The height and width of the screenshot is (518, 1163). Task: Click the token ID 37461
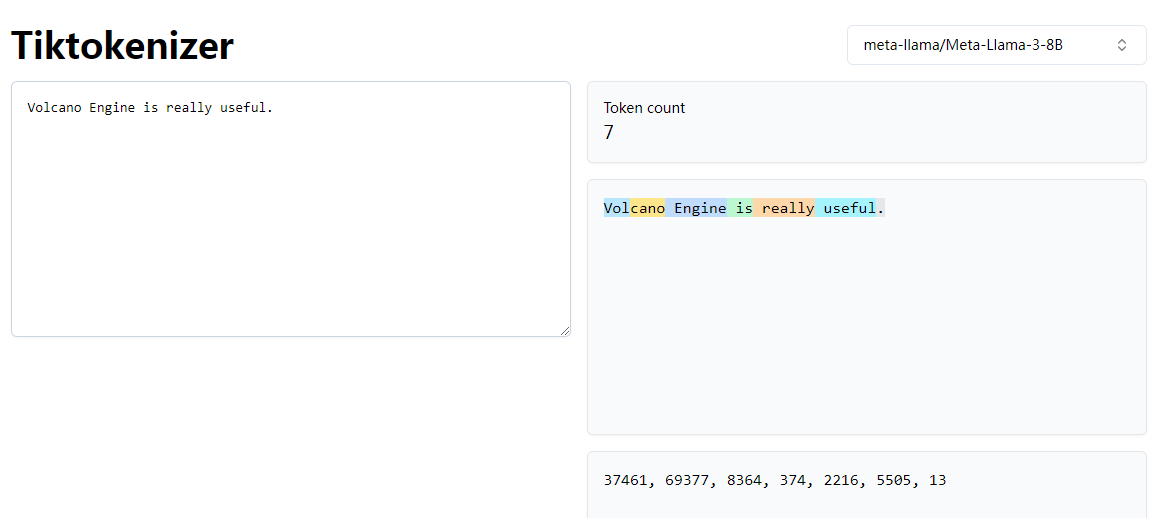(625, 480)
